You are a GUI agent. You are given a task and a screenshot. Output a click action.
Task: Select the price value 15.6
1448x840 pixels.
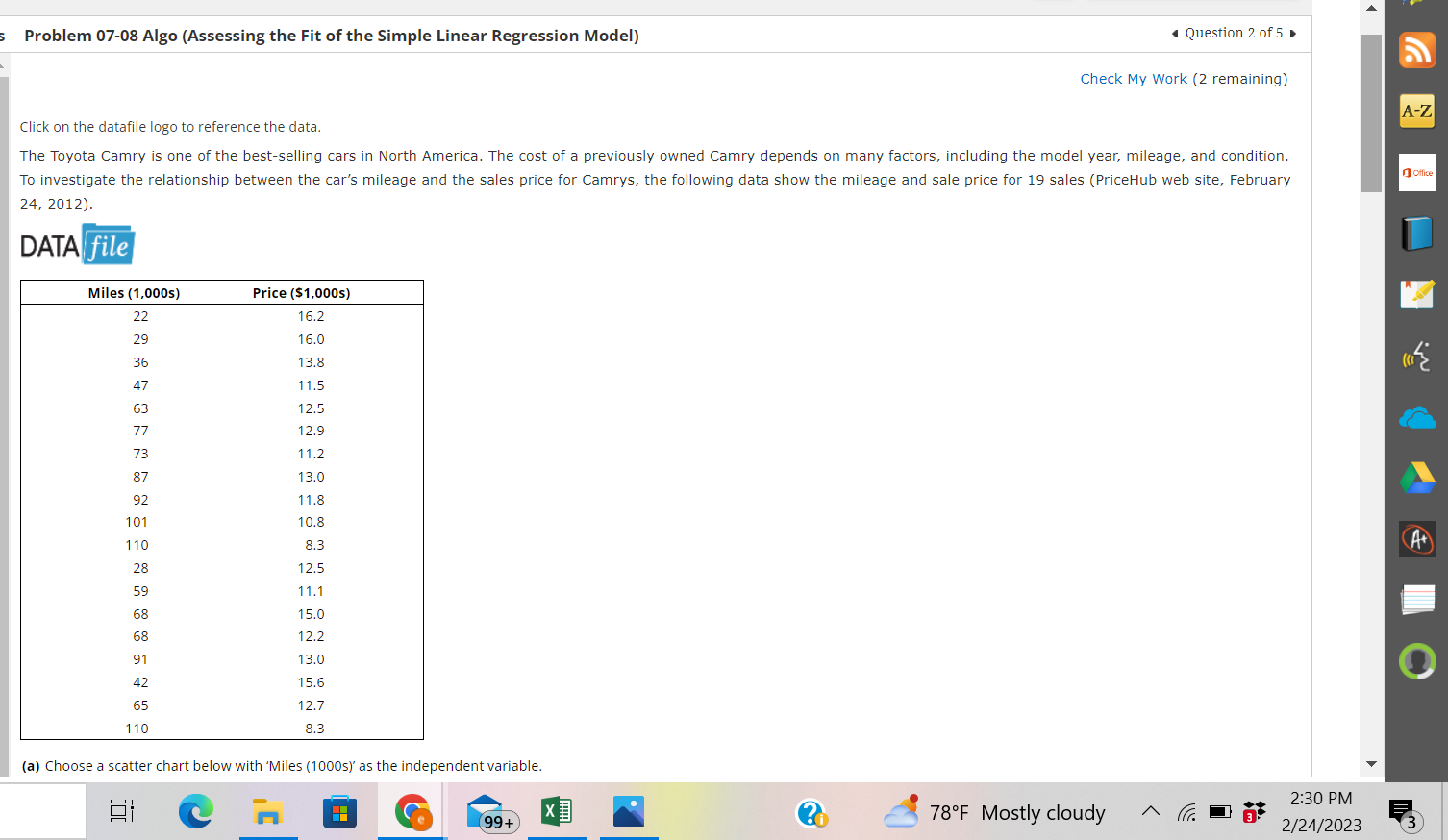coord(311,682)
